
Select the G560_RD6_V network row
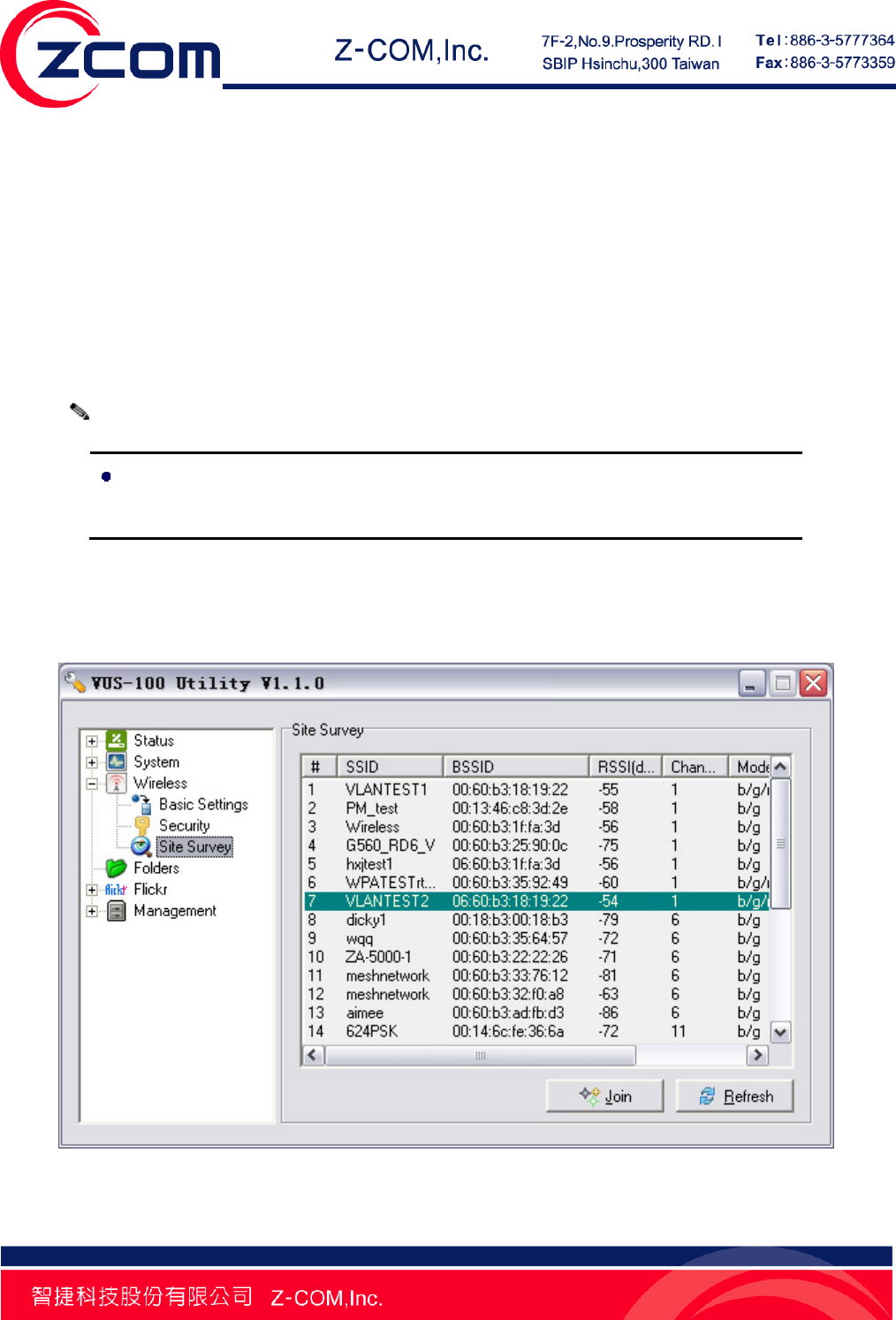(536, 845)
